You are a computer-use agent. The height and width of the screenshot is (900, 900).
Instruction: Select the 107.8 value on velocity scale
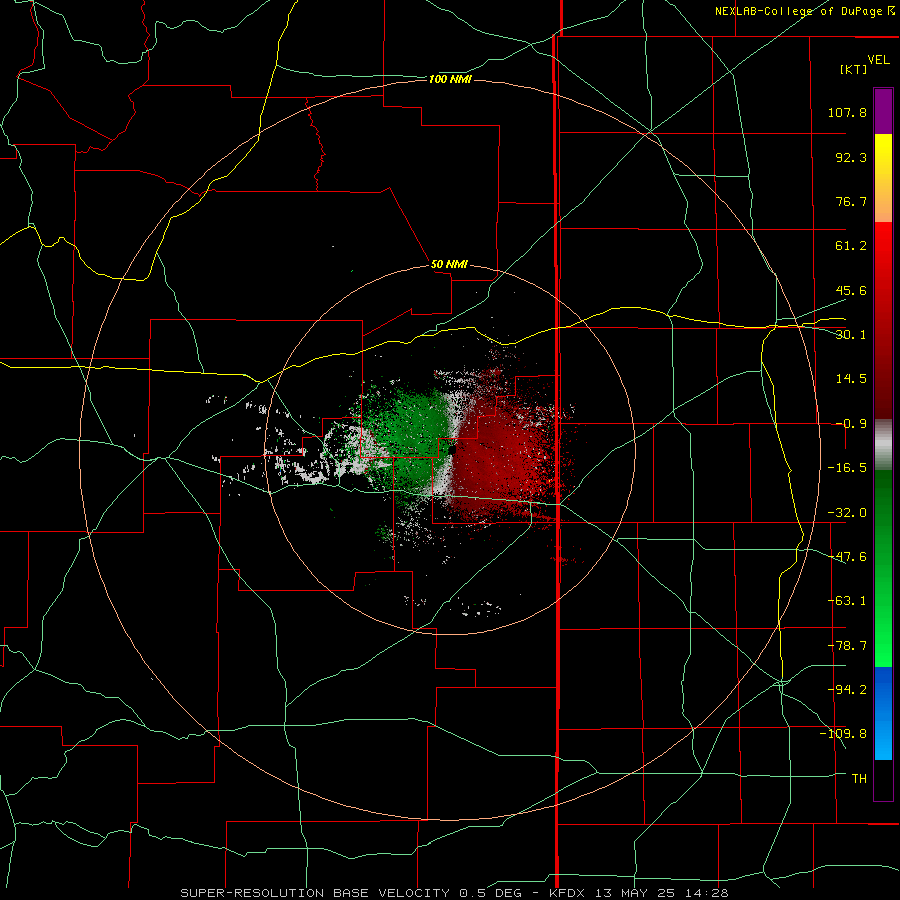[x=847, y=112]
